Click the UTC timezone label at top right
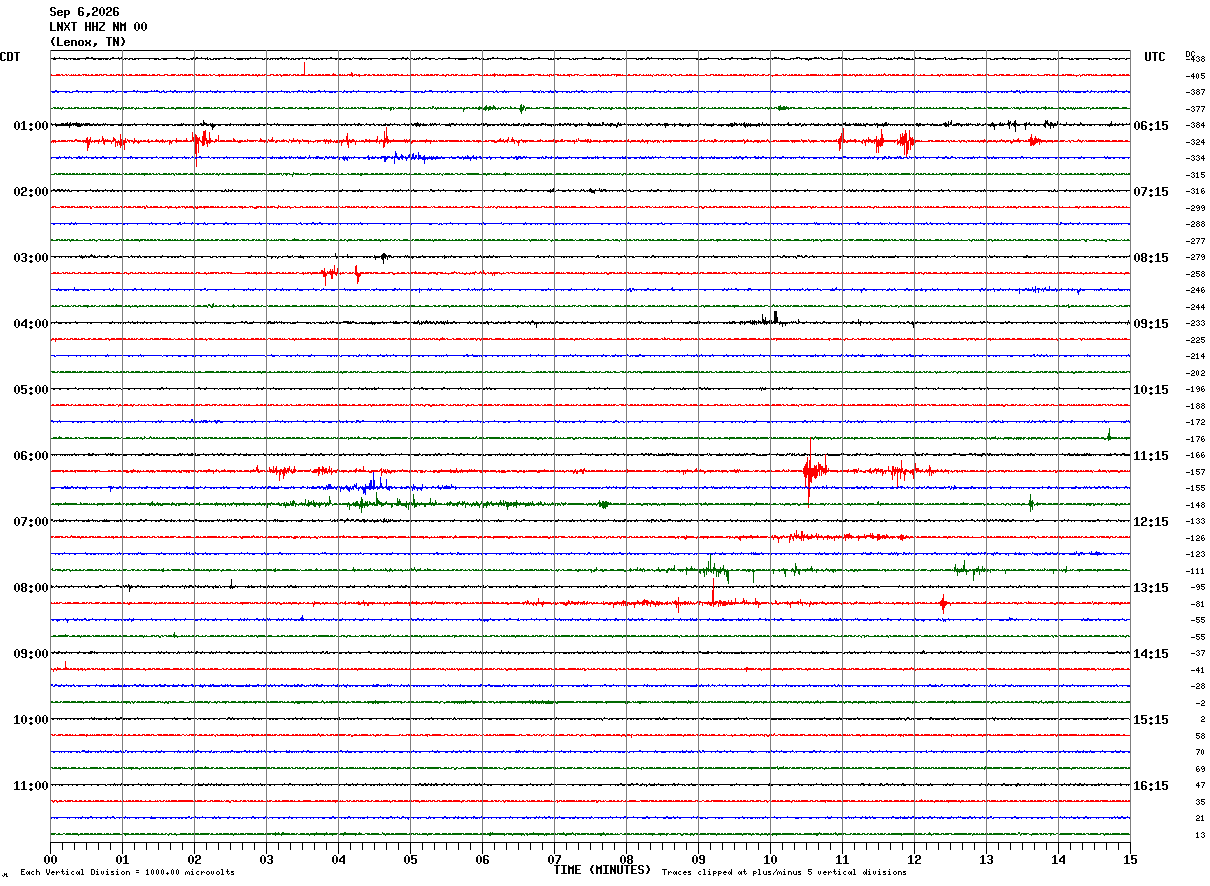This screenshot has height=886, width=1210. tap(1155, 57)
